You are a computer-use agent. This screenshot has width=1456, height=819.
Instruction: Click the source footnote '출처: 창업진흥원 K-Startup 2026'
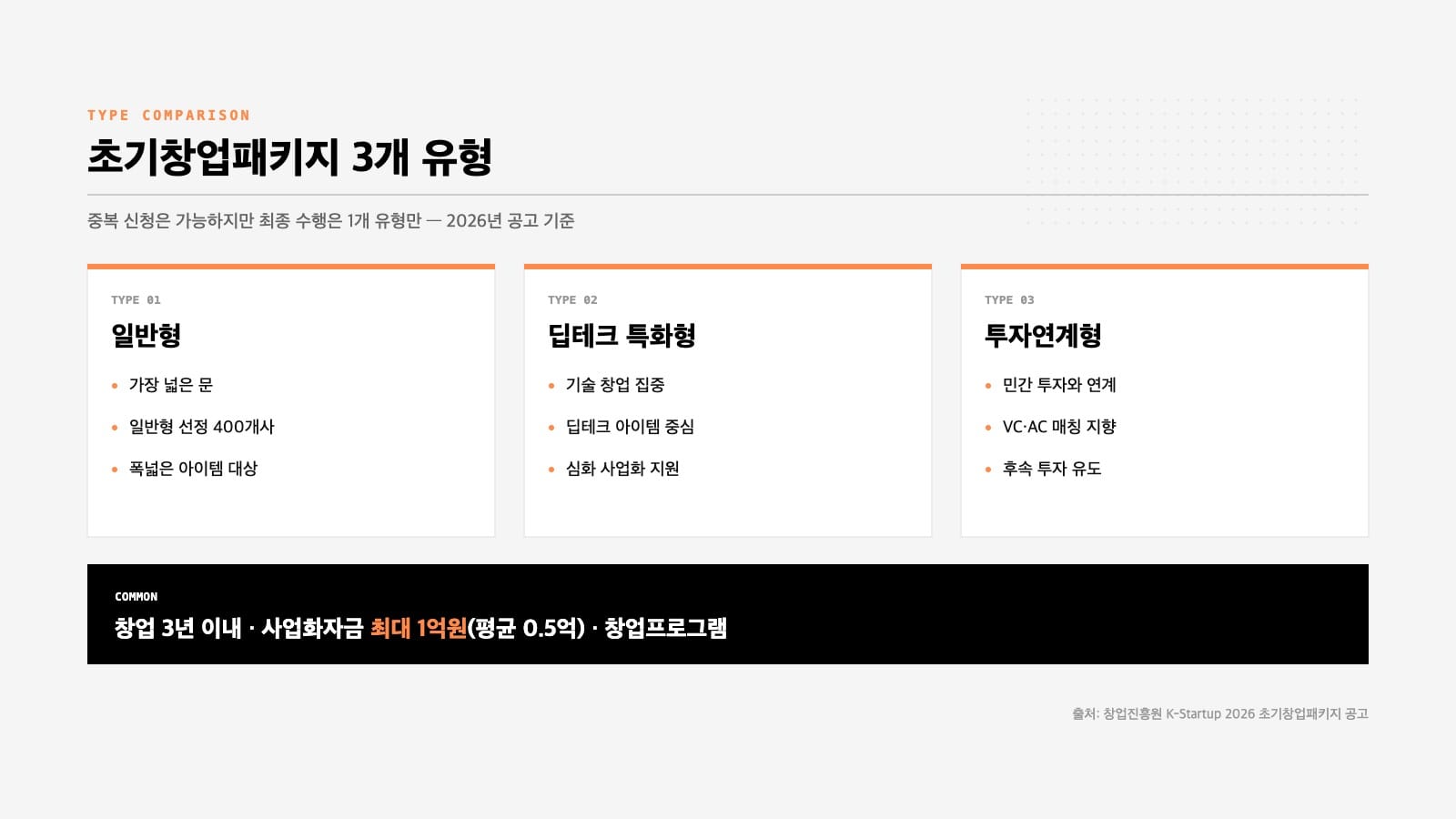[1220, 713]
